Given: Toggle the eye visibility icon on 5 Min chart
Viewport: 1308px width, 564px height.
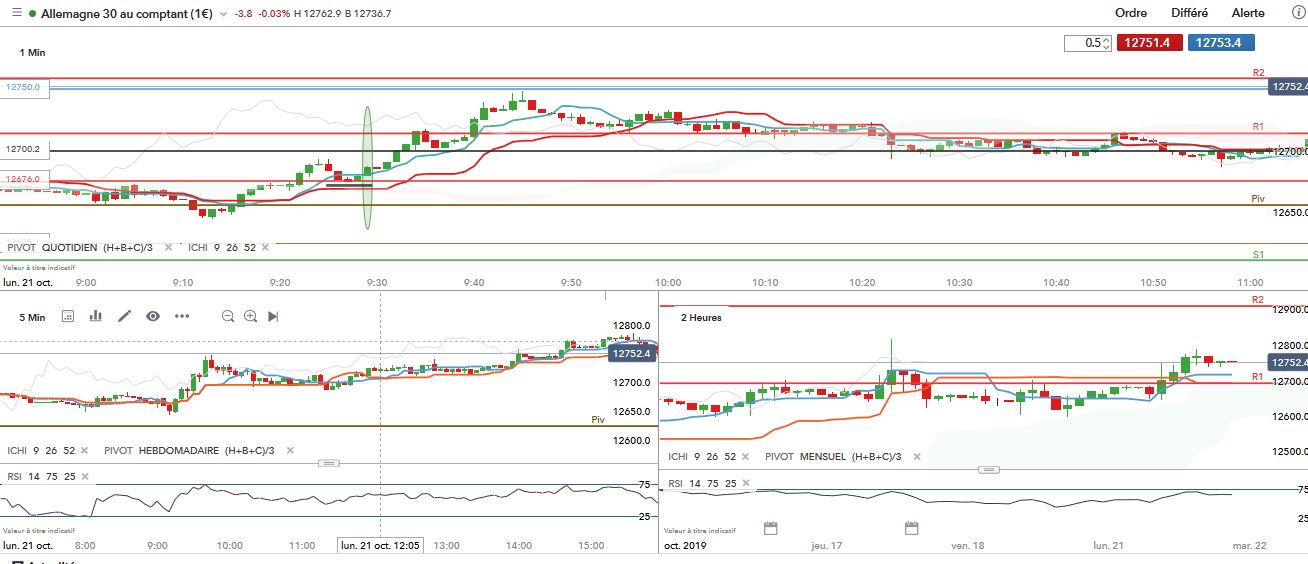Looking at the screenshot, I should point(153,316).
